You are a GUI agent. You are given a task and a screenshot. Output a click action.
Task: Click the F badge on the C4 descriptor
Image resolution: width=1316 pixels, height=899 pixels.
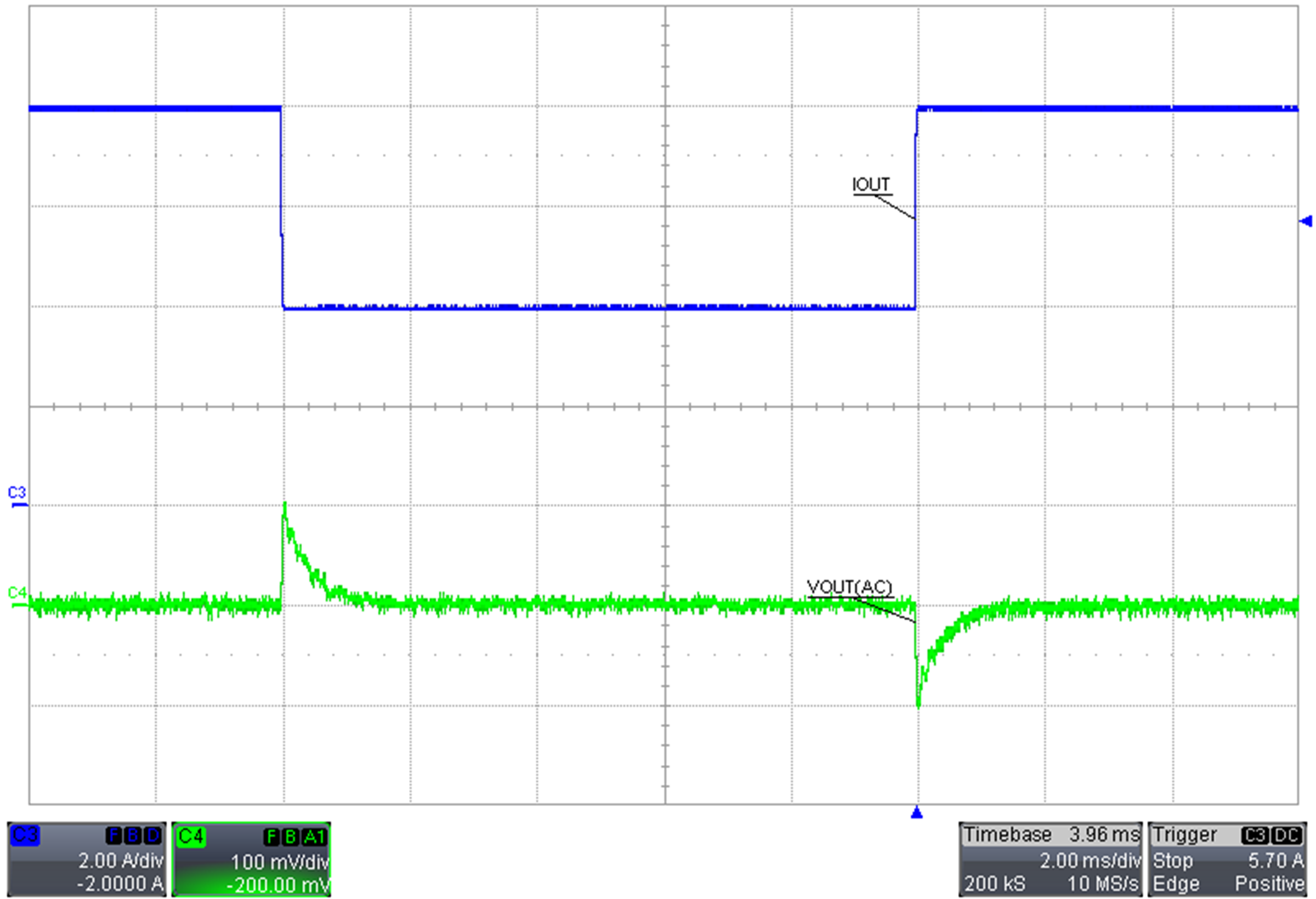271,835
